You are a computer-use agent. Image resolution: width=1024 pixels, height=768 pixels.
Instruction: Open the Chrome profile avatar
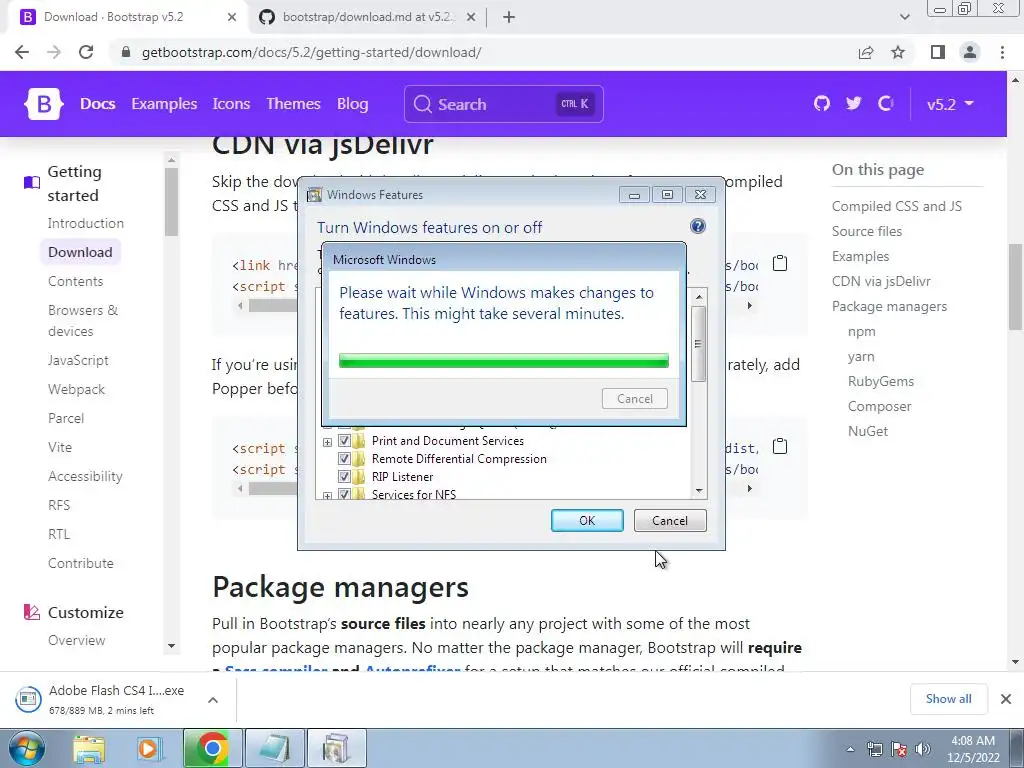click(970, 52)
